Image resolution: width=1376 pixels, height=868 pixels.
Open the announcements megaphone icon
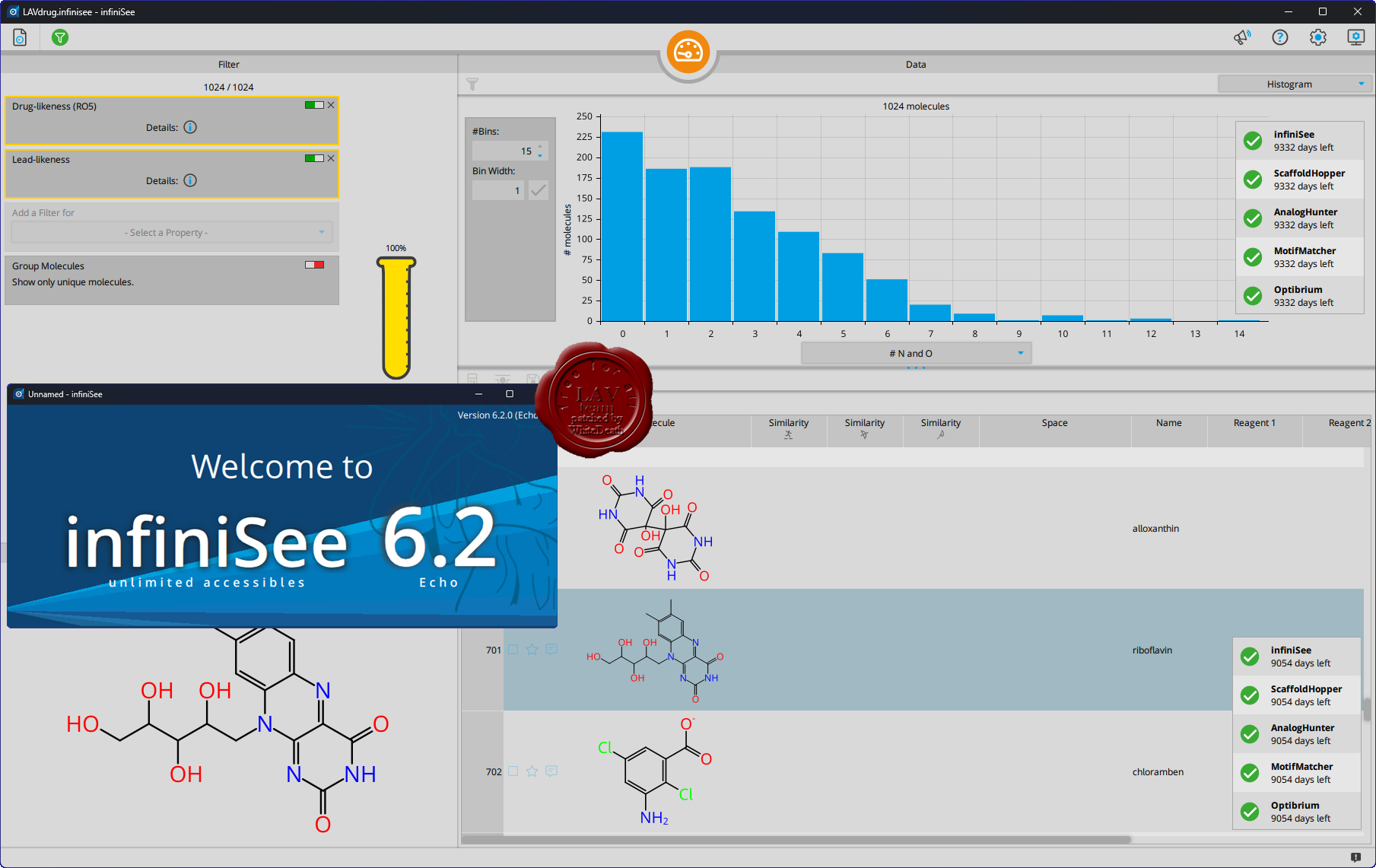click(x=1242, y=37)
